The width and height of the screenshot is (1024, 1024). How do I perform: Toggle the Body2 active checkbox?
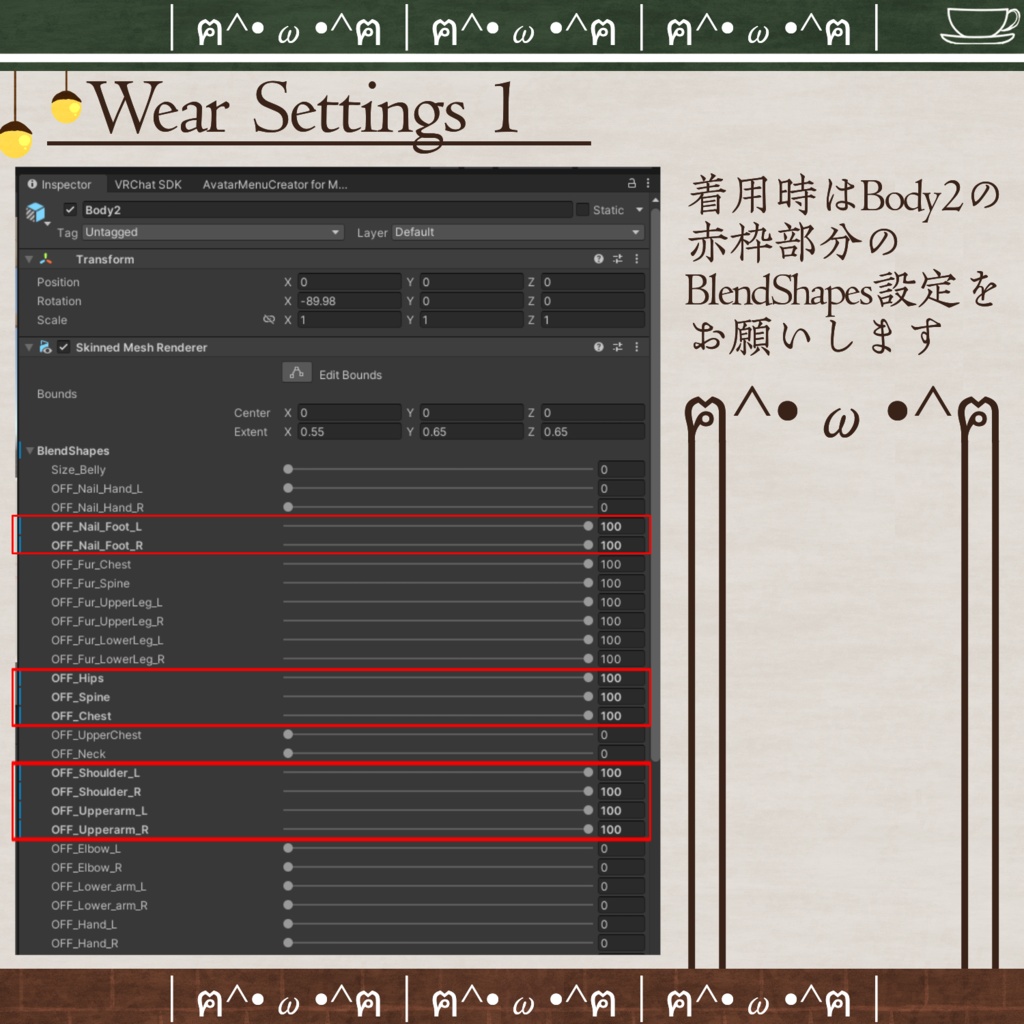point(70,210)
